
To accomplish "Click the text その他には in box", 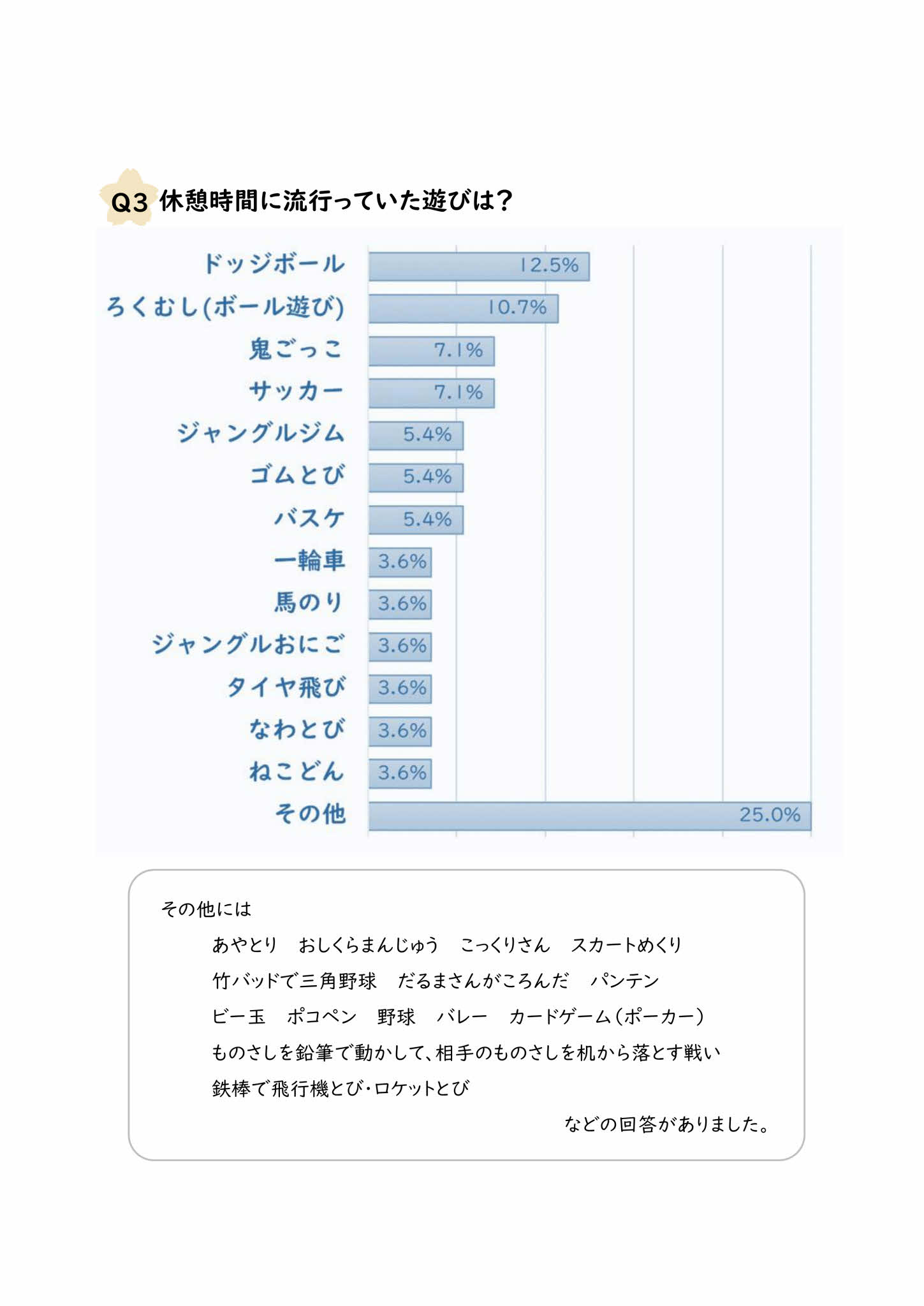I will tap(206, 908).
